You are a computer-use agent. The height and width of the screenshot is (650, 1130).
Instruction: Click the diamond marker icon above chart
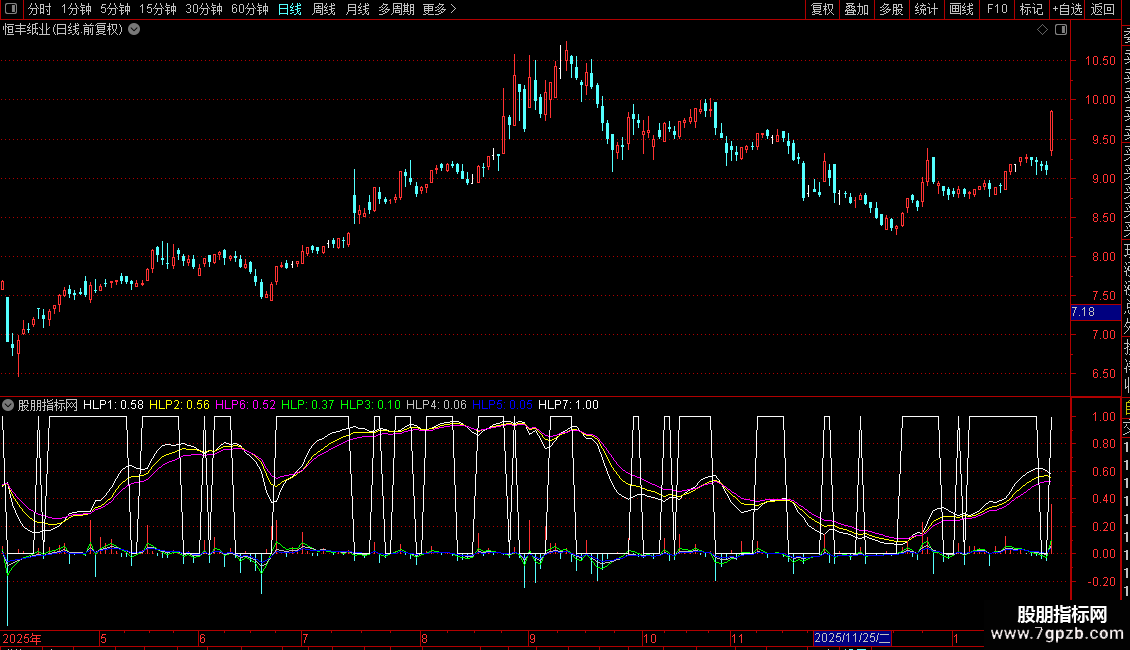tap(1042, 30)
